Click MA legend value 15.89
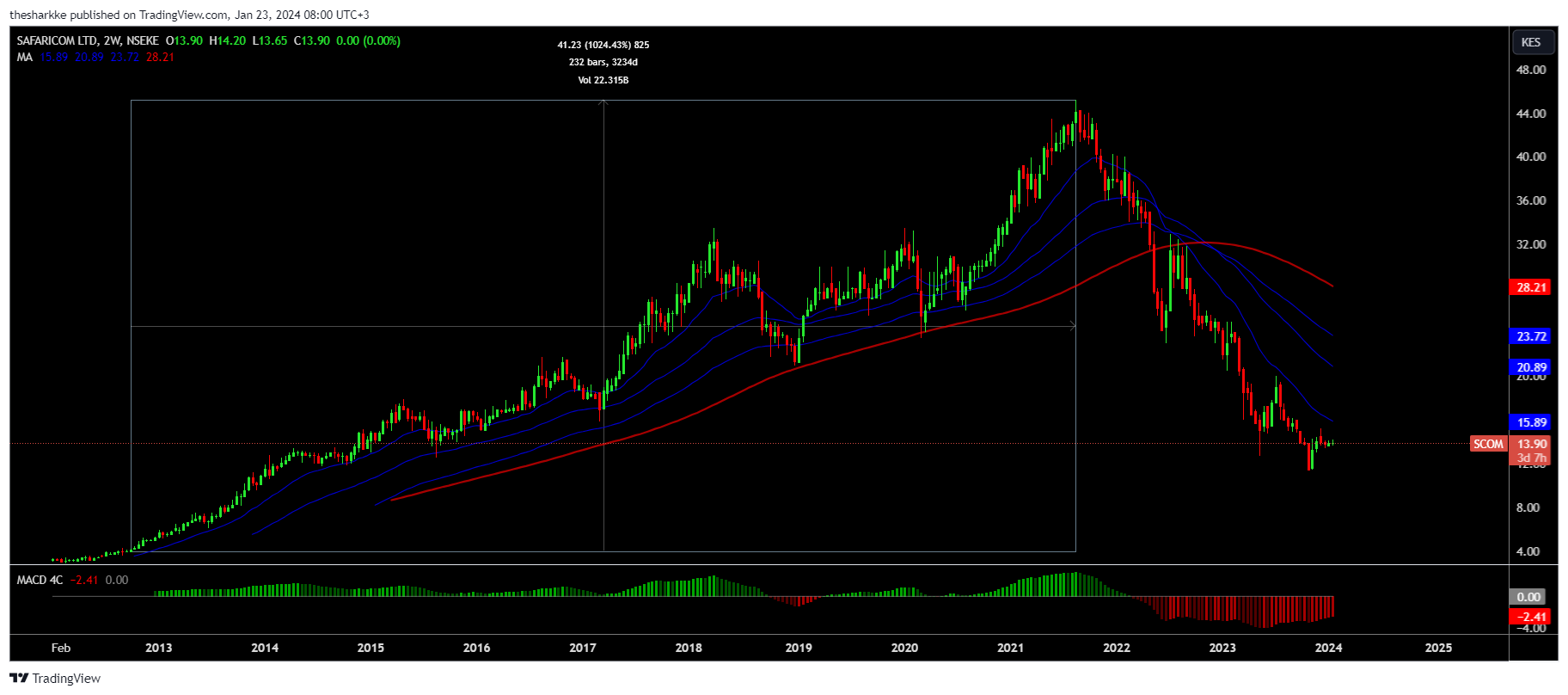The width and height of the screenshot is (1568, 695). pyautogui.click(x=53, y=58)
